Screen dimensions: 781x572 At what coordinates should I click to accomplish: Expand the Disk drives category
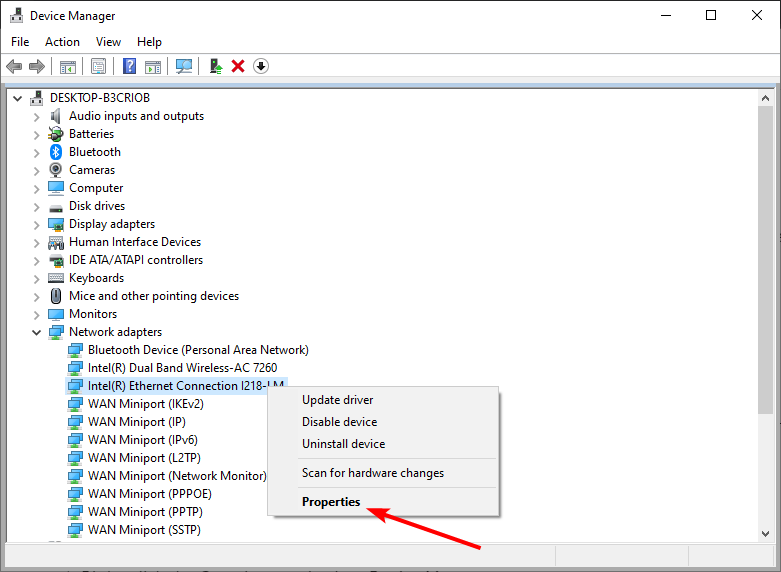tap(36, 207)
